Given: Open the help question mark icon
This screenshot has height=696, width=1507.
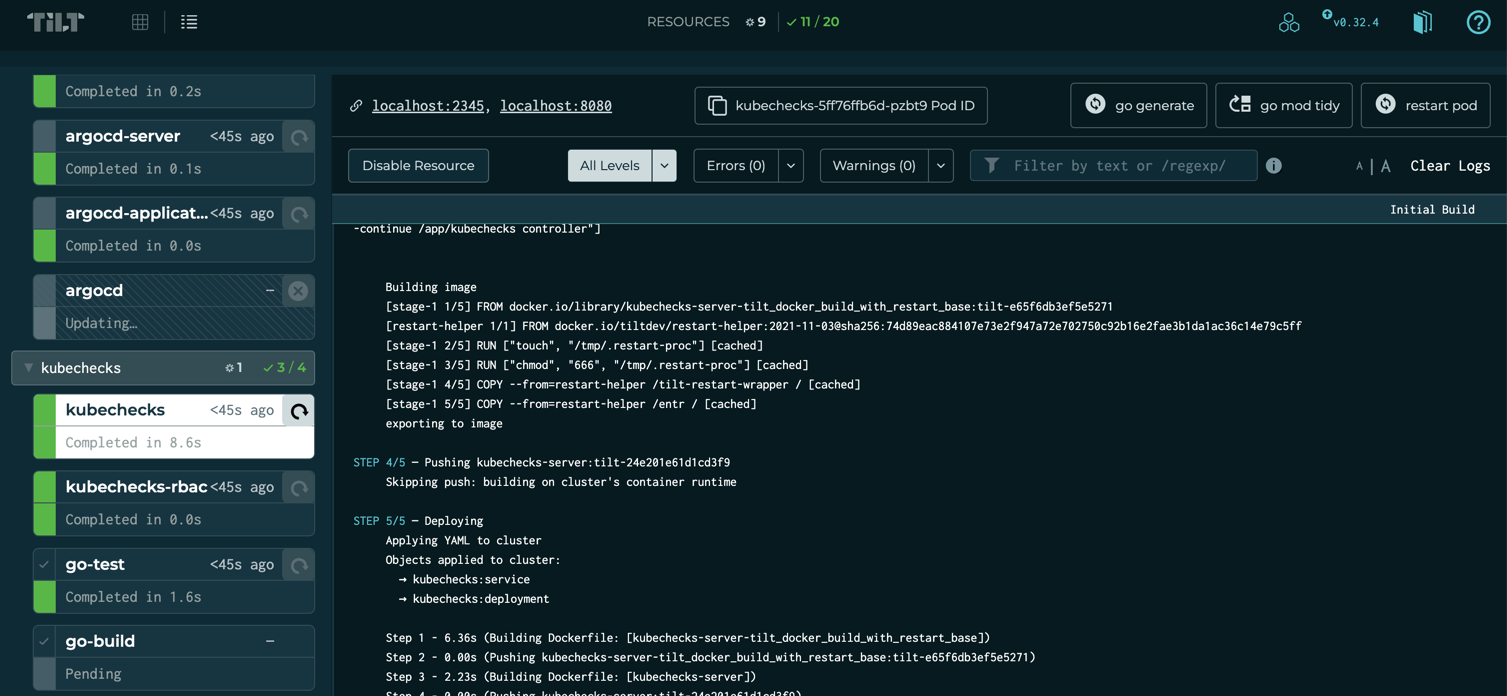Looking at the screenshot, I should (x=1478, y=22).
